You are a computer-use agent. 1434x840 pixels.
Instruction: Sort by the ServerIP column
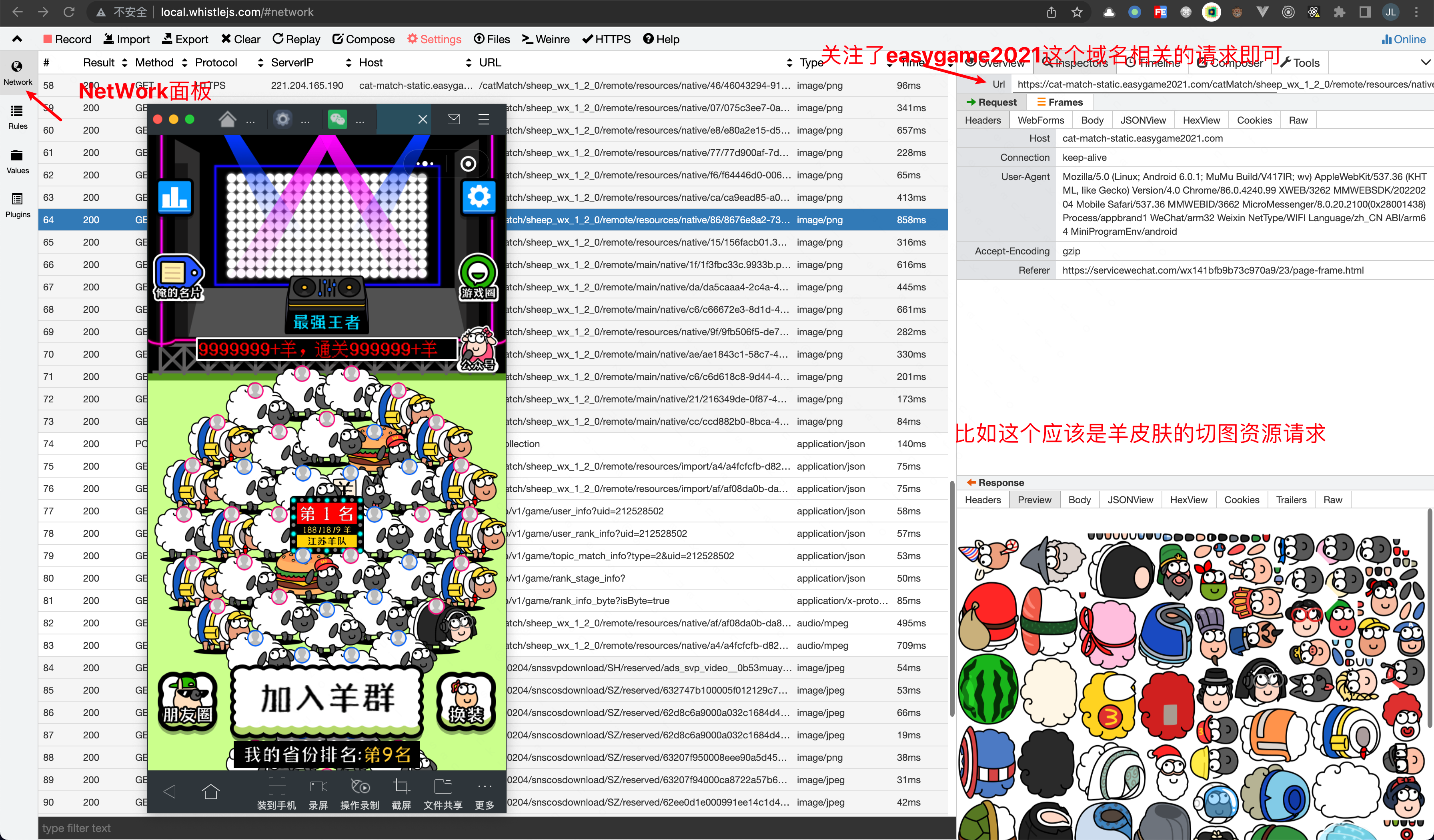point(311,62)
